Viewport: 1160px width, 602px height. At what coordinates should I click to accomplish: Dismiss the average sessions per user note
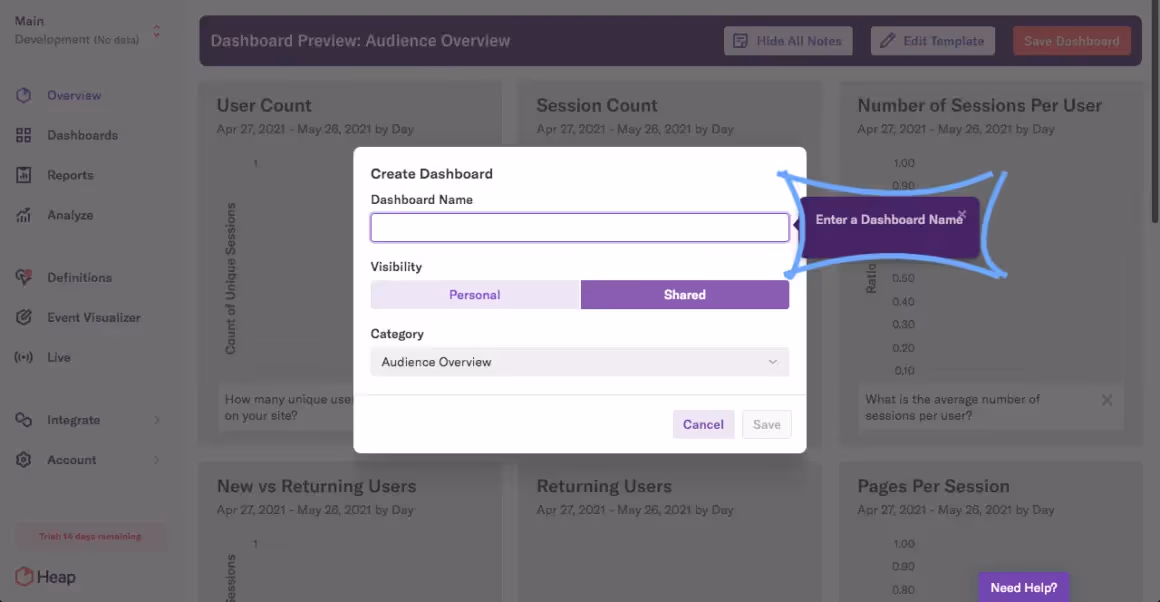click(x=1107, y=400)
